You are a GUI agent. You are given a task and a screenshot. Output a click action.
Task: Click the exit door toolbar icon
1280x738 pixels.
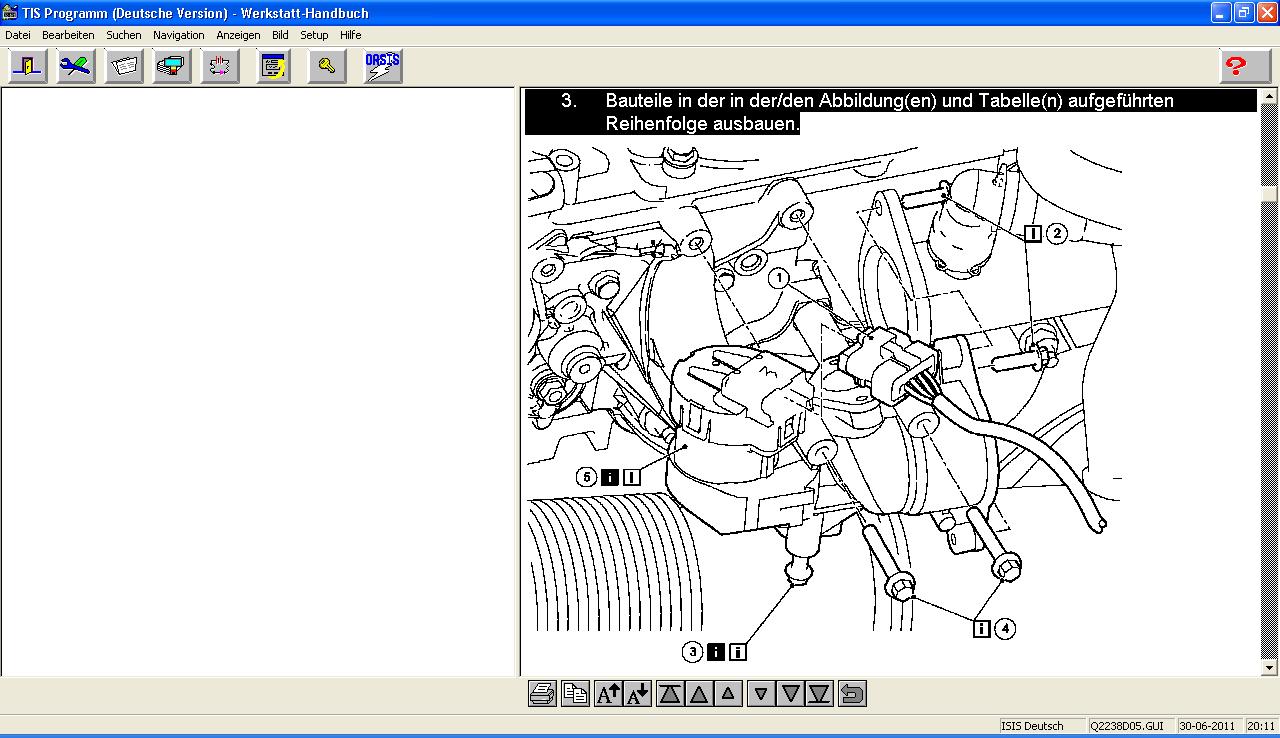28,67
